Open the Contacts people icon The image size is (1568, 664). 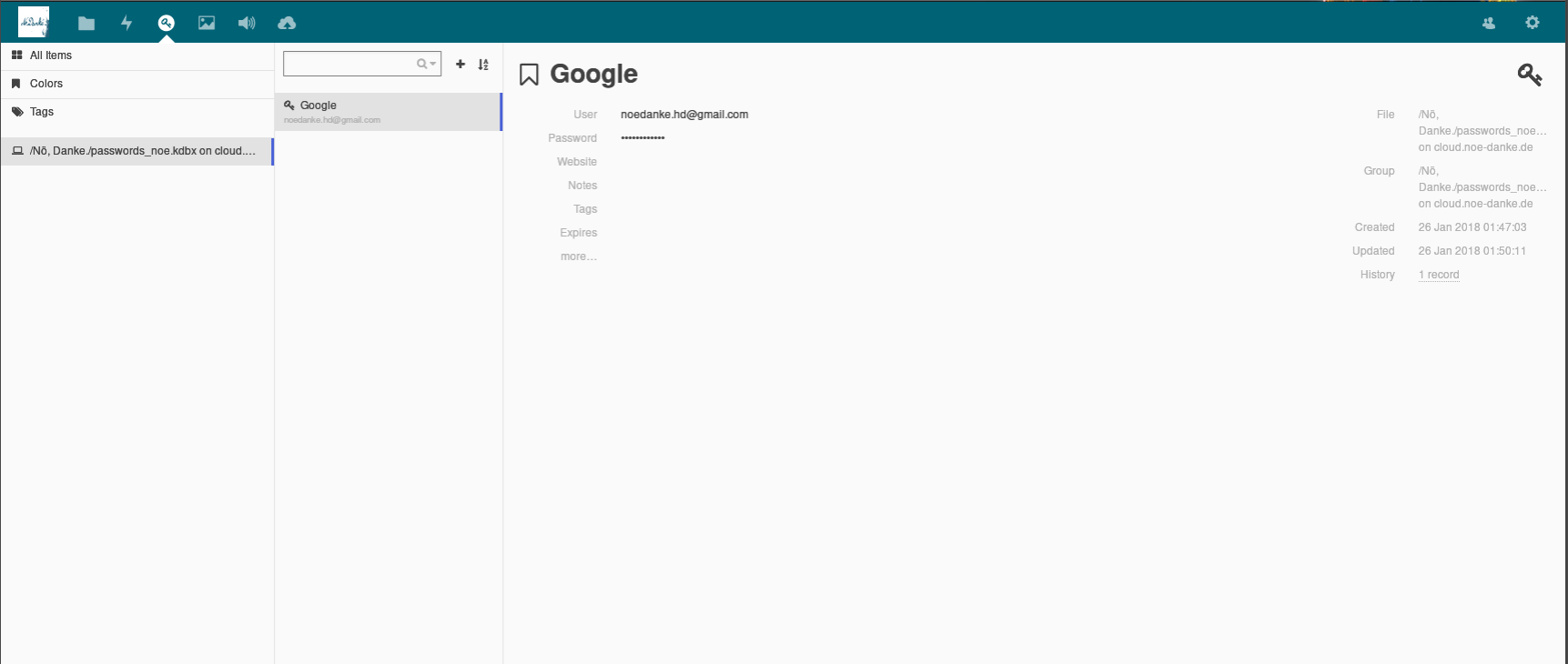(1489, 24)
